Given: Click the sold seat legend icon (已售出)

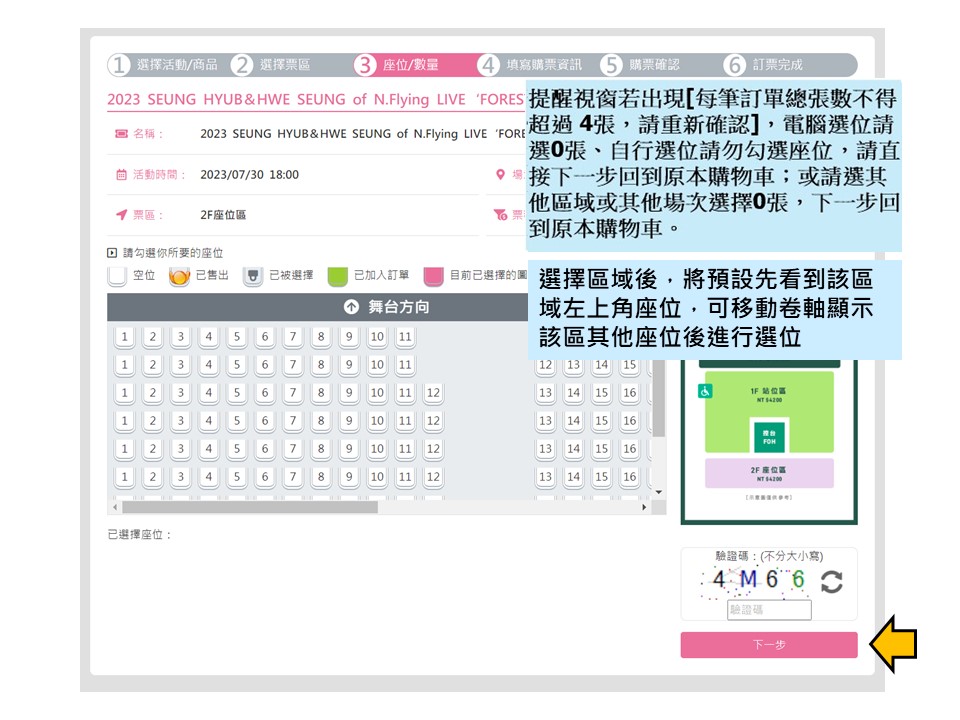Looking at the screenshot, I should (x=179, y=277).
